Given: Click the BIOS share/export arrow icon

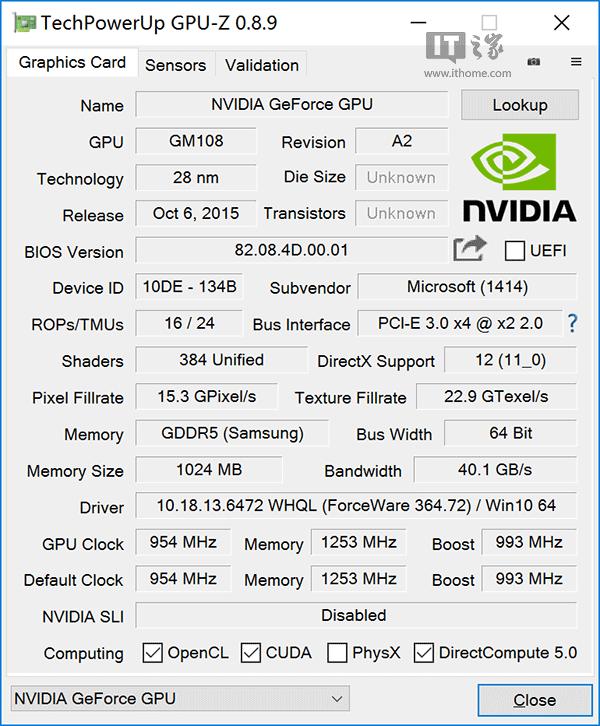Looking at the screenshot, I should point(469,249).
